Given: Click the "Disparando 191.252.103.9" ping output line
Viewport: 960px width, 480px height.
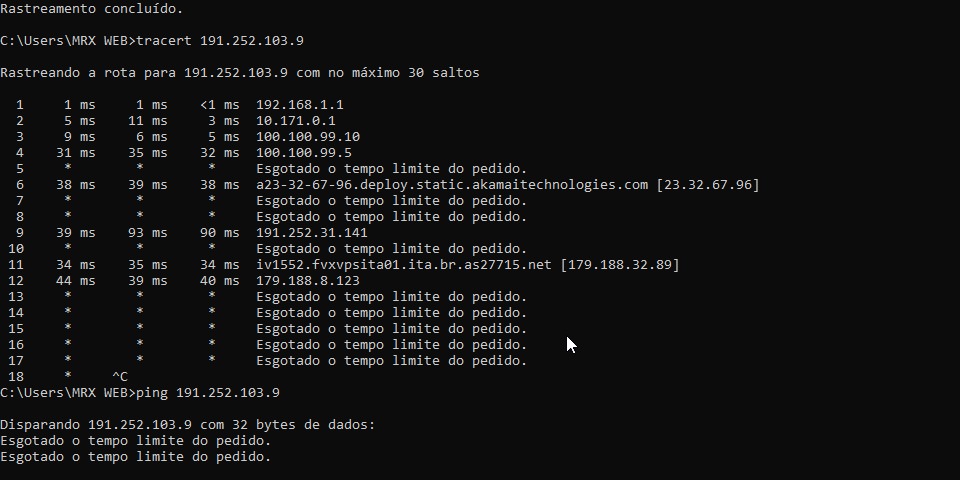Looking at the screenshot, I should tap(188, 425).
